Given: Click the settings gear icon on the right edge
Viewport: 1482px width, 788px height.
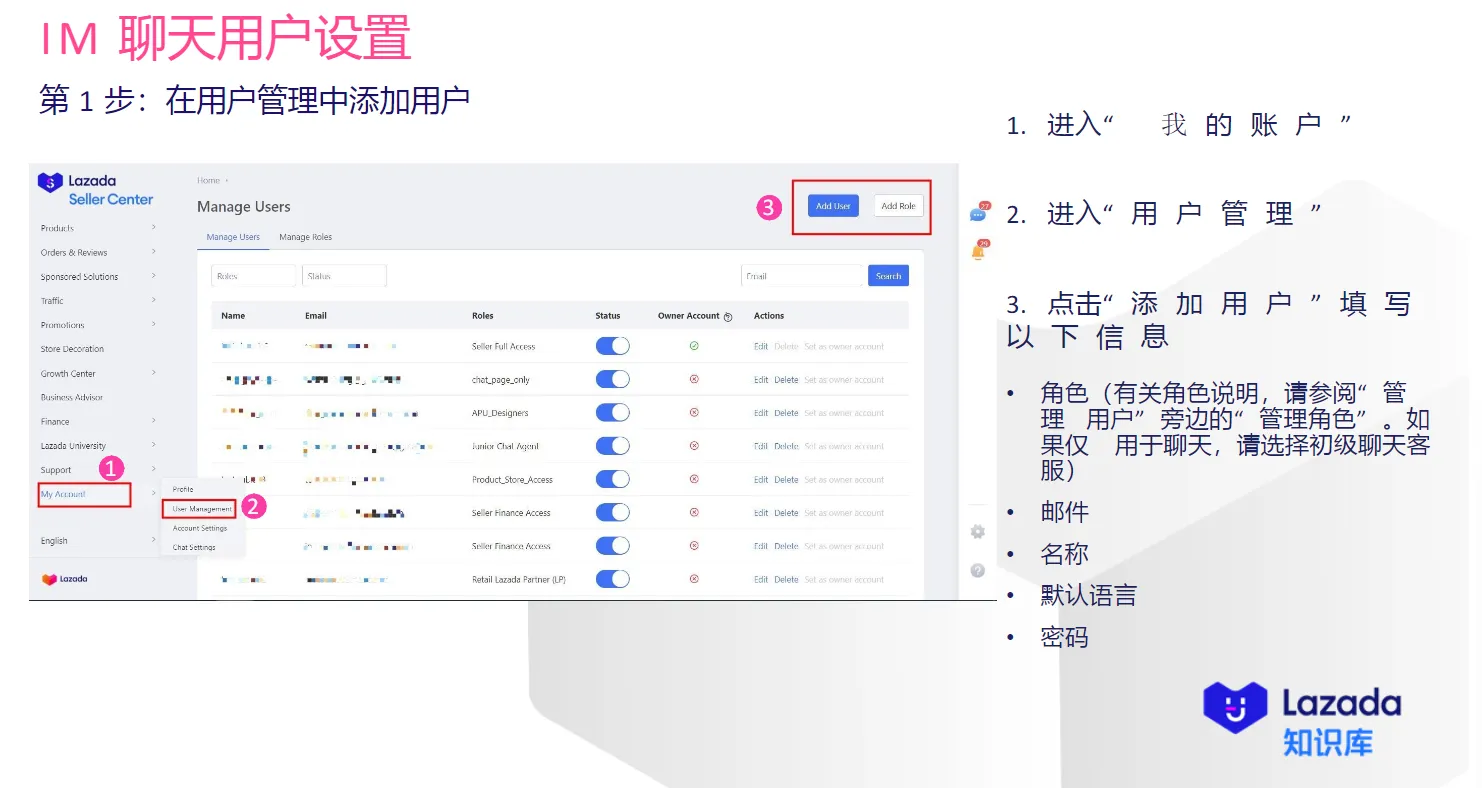Looking at the screenshot, I should coord(977,531).
